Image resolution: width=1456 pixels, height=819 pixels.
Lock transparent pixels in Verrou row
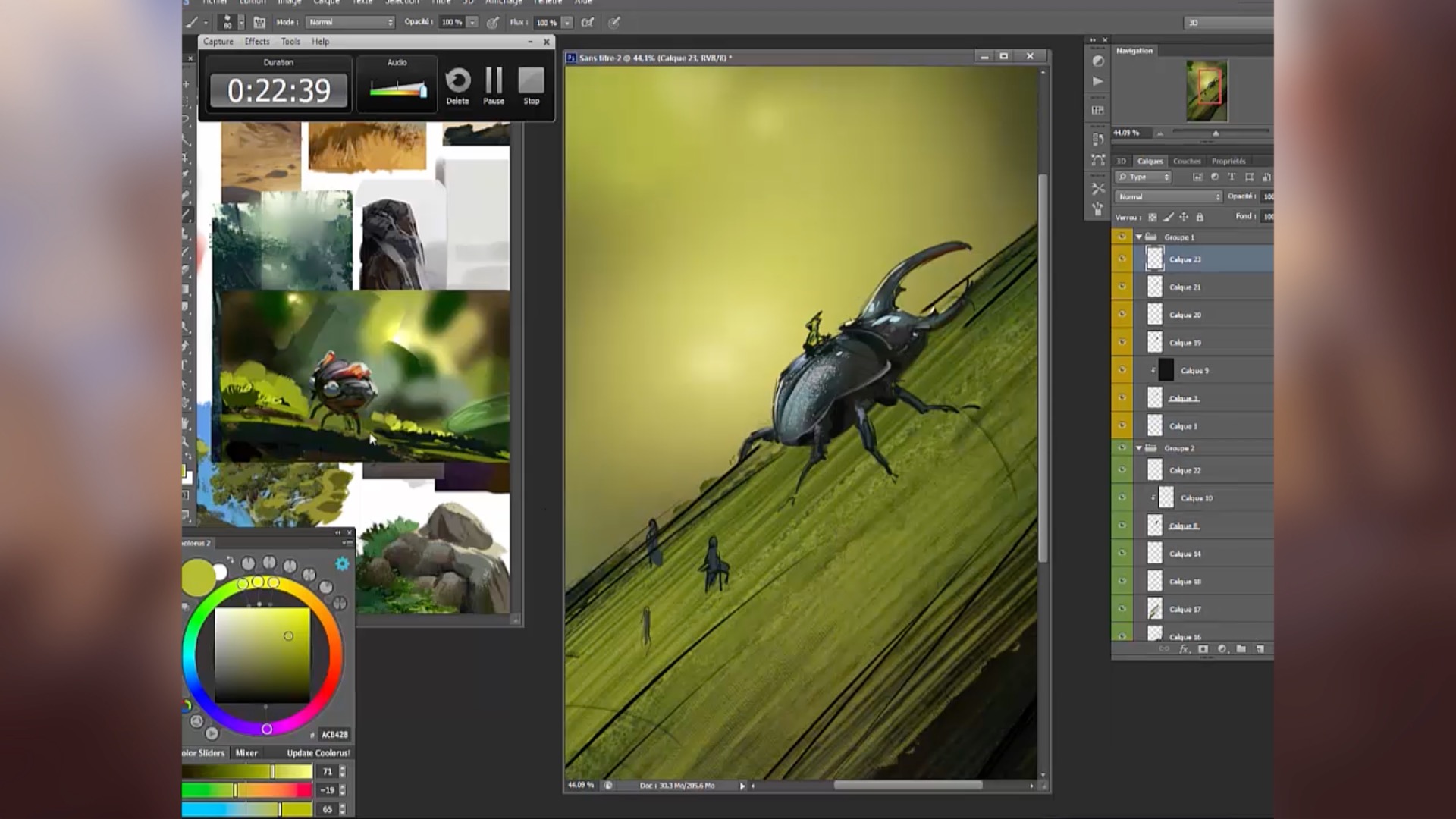1152,217
